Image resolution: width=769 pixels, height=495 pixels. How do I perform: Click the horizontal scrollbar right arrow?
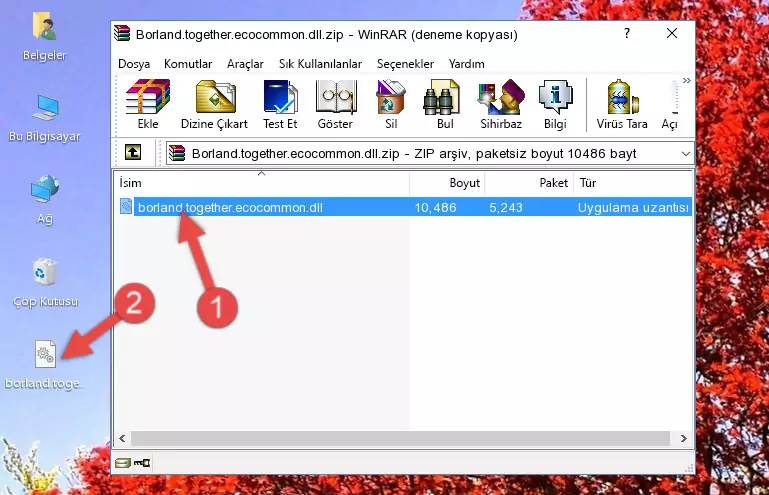(x=684, y=438)
